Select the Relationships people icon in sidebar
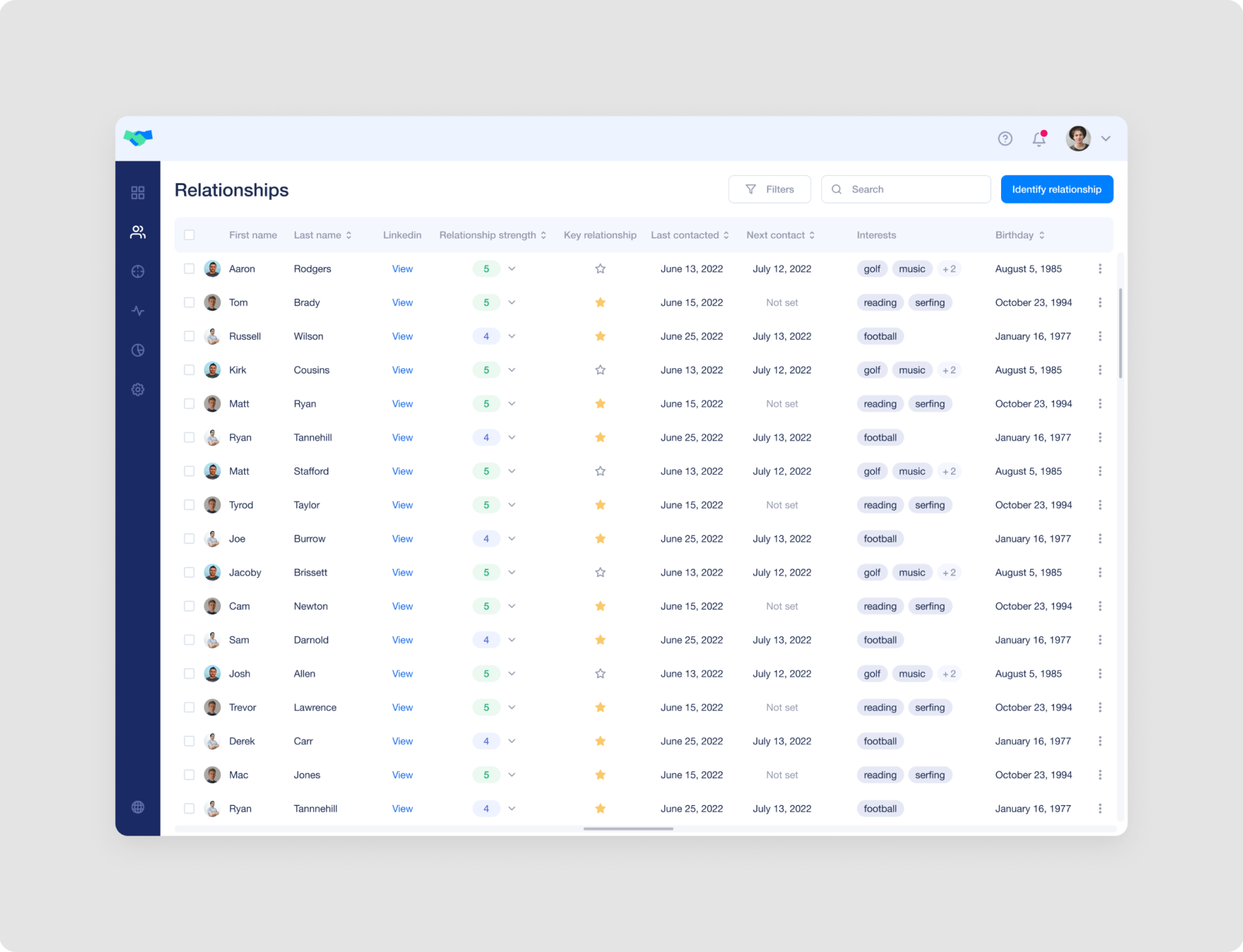The image size is (1243, 952). click(x=138, y=231)
